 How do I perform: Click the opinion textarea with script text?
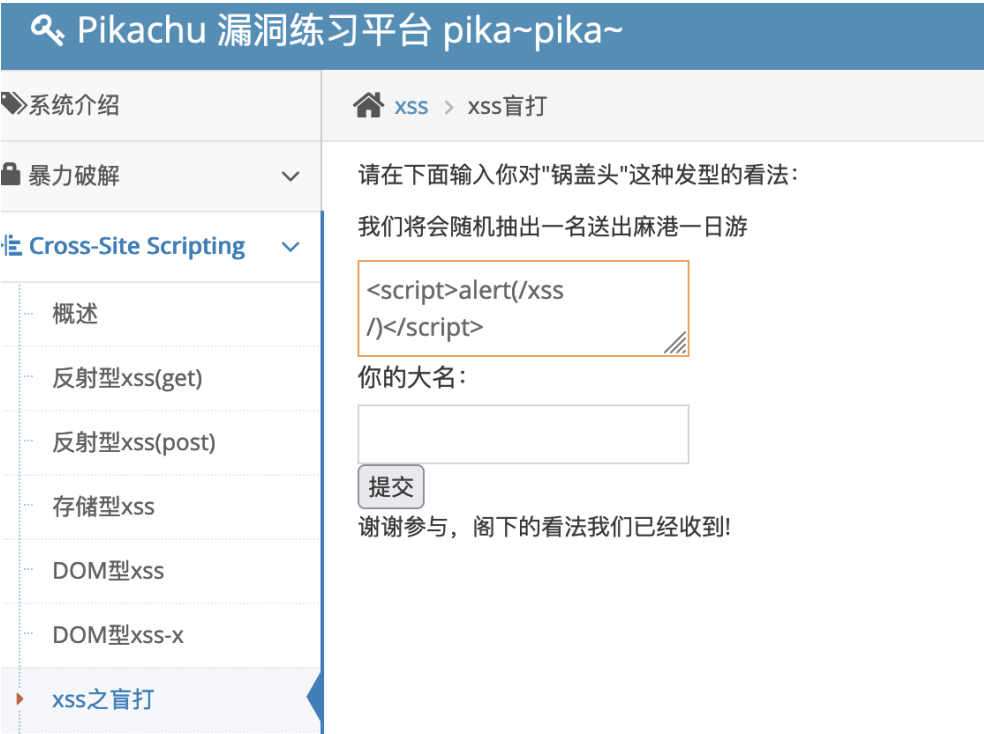[523, 309]
